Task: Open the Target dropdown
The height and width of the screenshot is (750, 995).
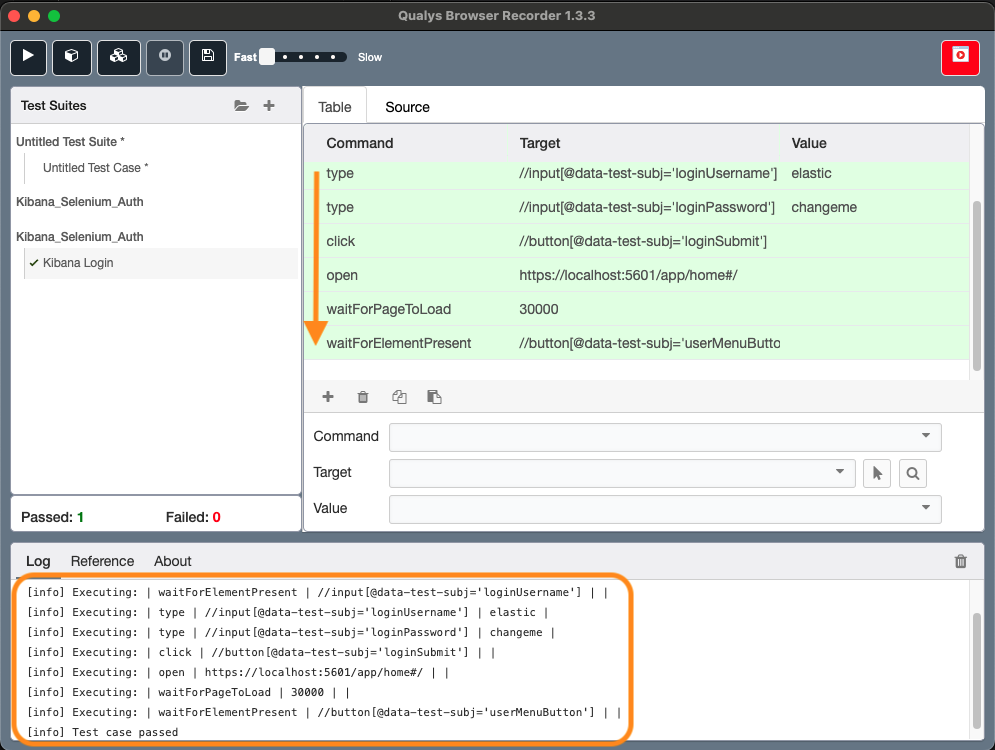Action: (838, 473)
